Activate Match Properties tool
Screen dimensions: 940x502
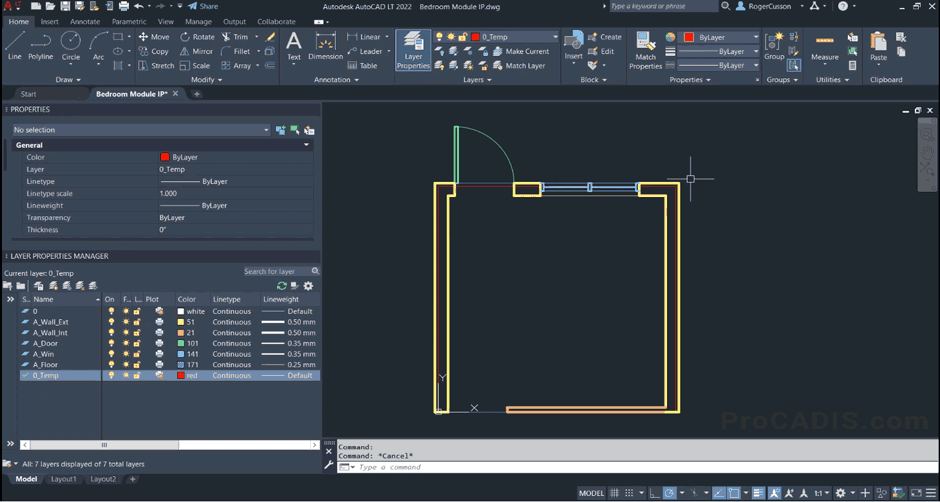646,50
